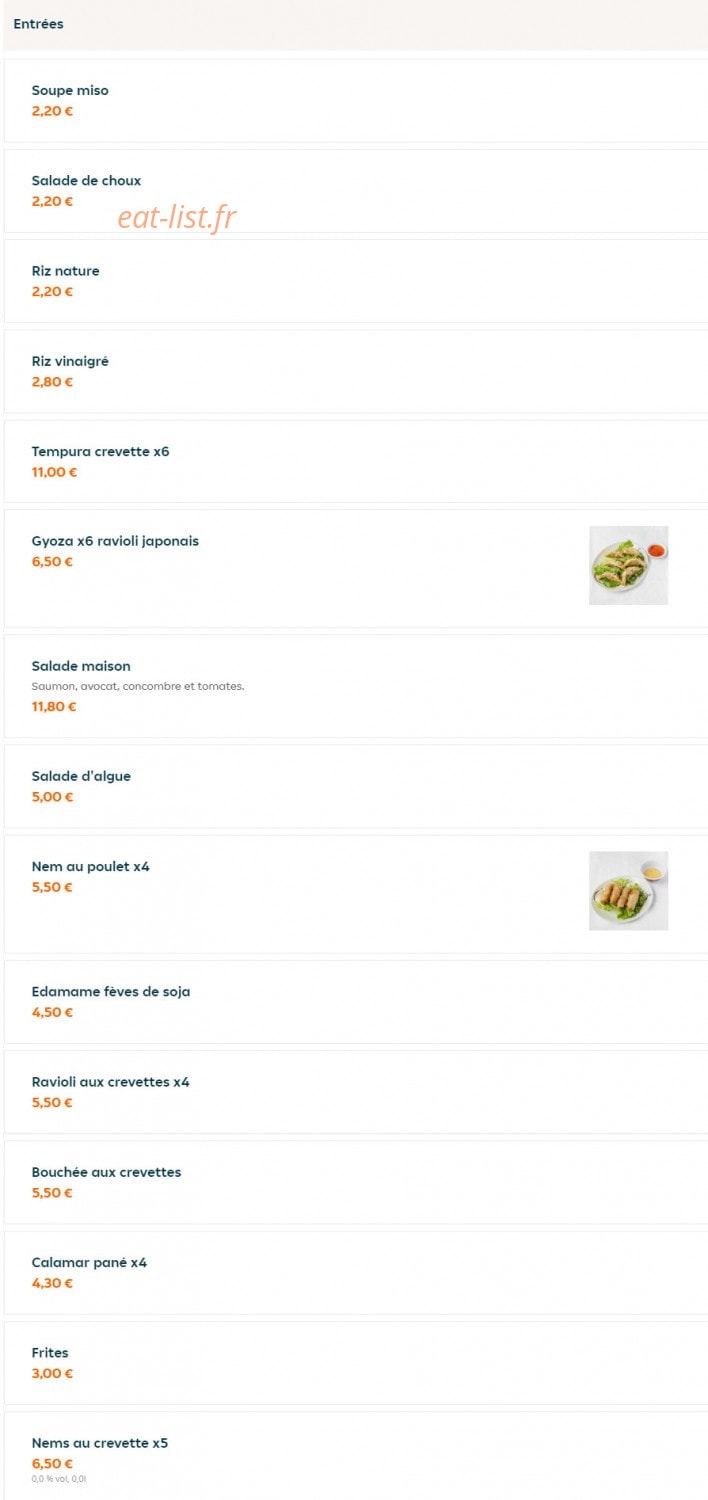Choose the Riz vinaigré item

[x=356, y=371]
